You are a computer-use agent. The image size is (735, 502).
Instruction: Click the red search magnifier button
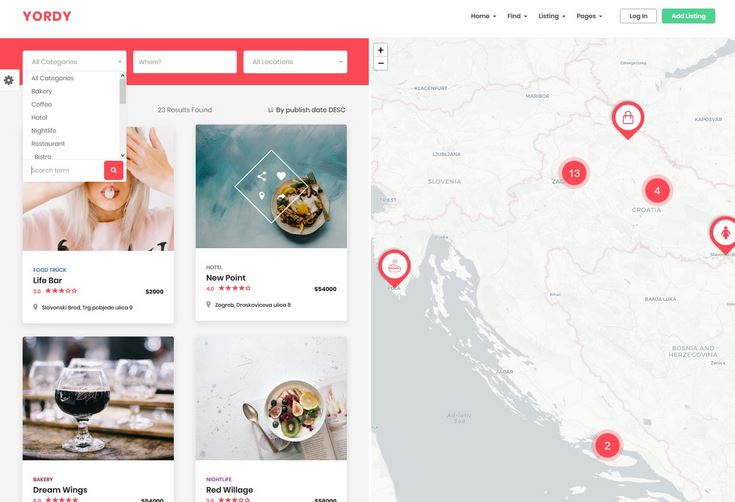point(113,170)
